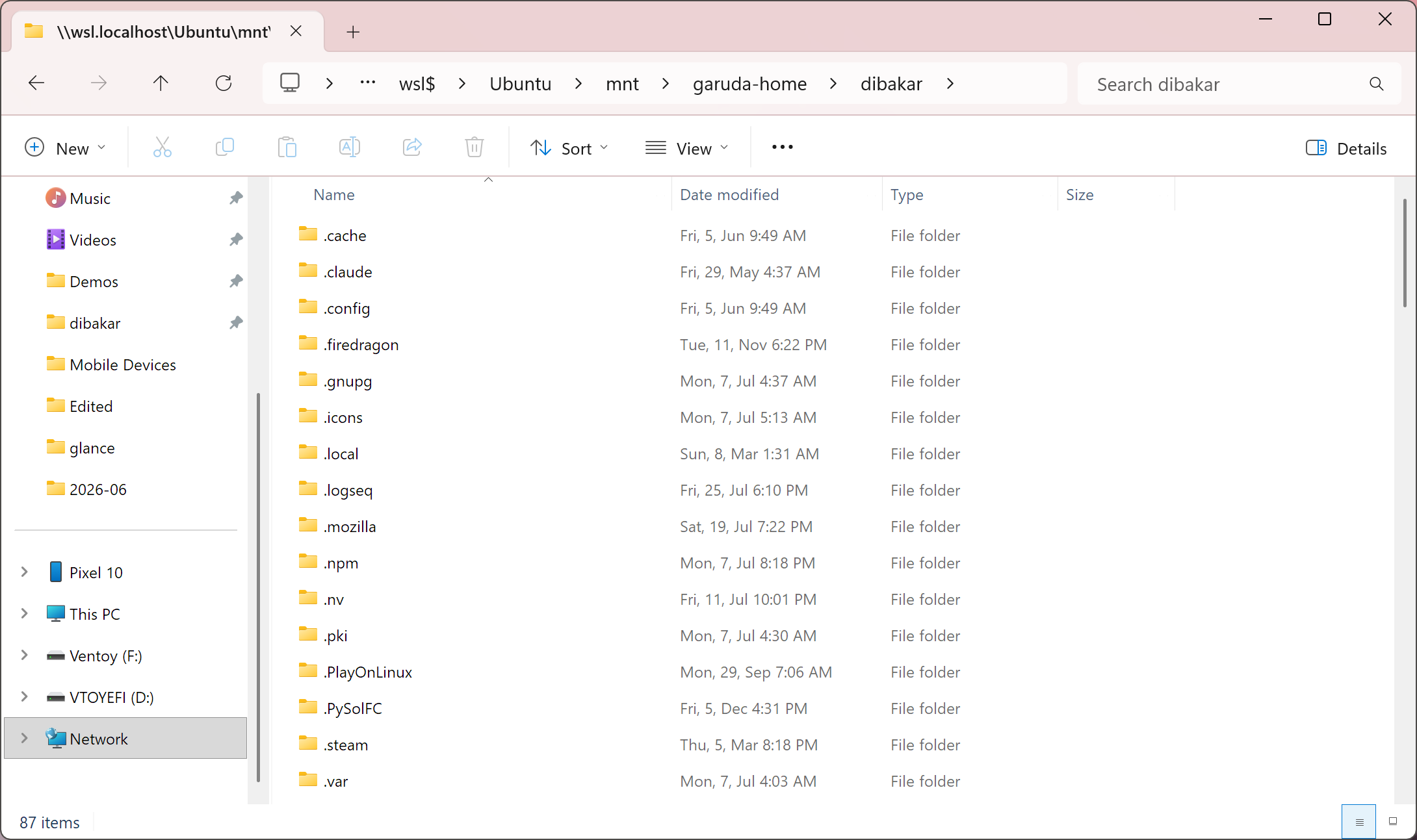Viewport: 1417px width, 840px height.
Task: Navigate to garuda-home in breadcrumb
Action: pos(749,84)
